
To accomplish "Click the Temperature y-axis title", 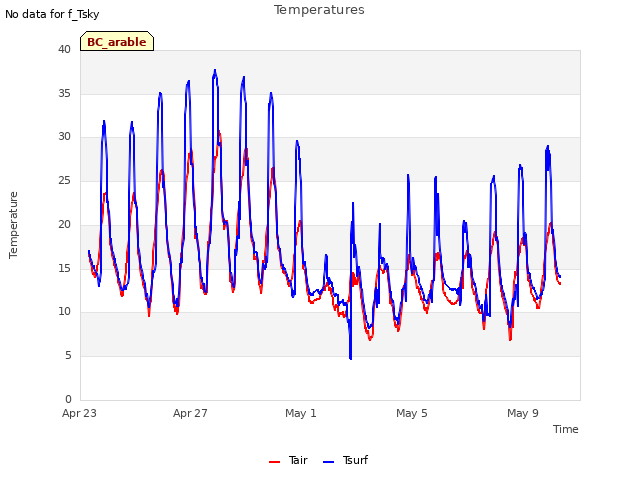I will click(13, 225).
